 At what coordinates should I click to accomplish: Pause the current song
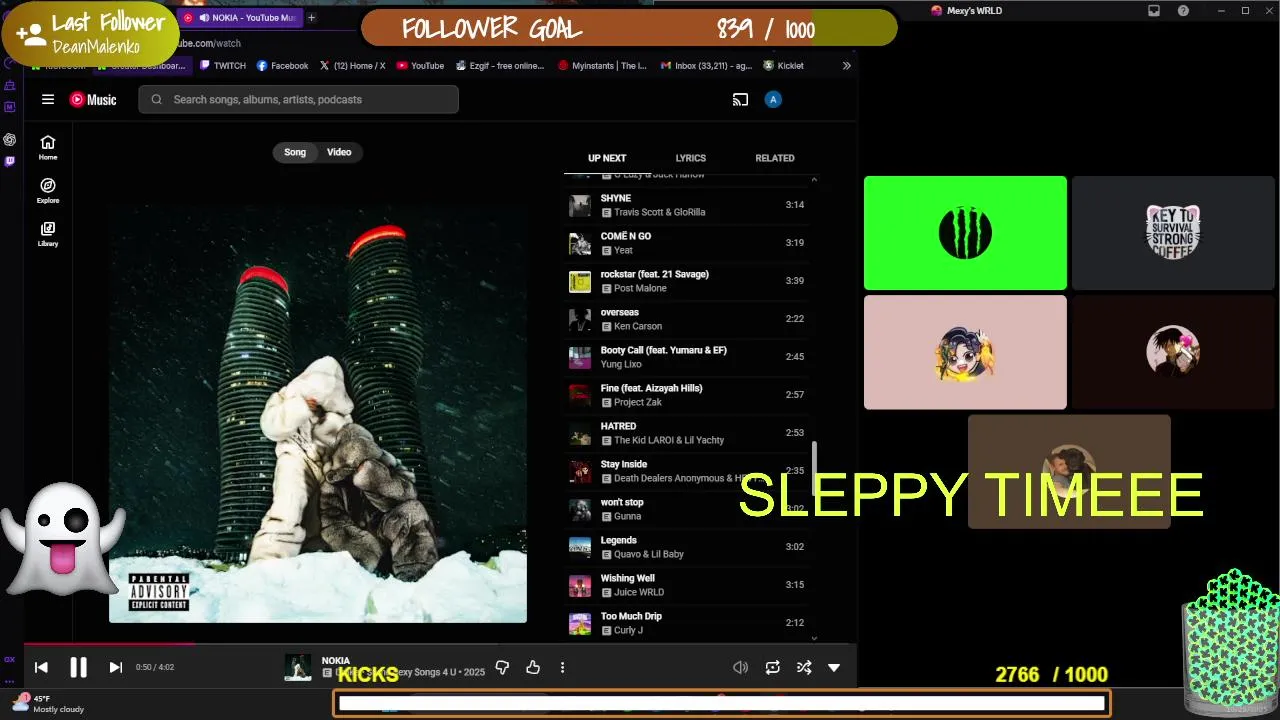coord(78,667)
